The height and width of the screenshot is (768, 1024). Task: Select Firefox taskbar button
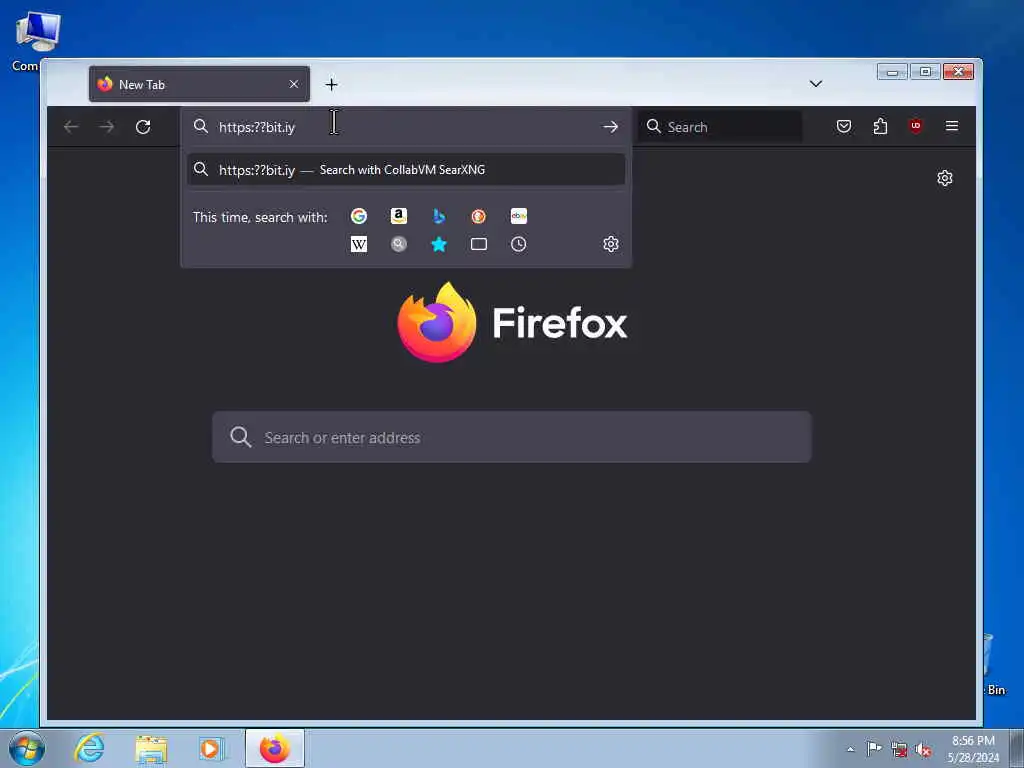click(275, 748)
